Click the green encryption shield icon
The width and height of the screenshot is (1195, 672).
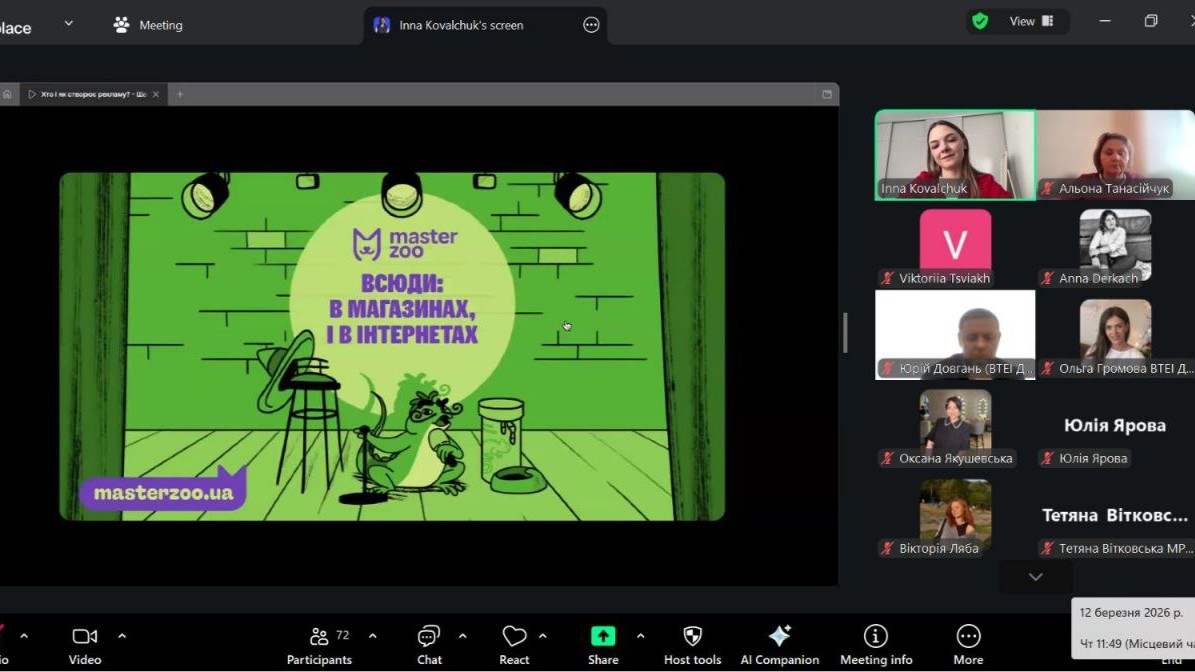980,21
